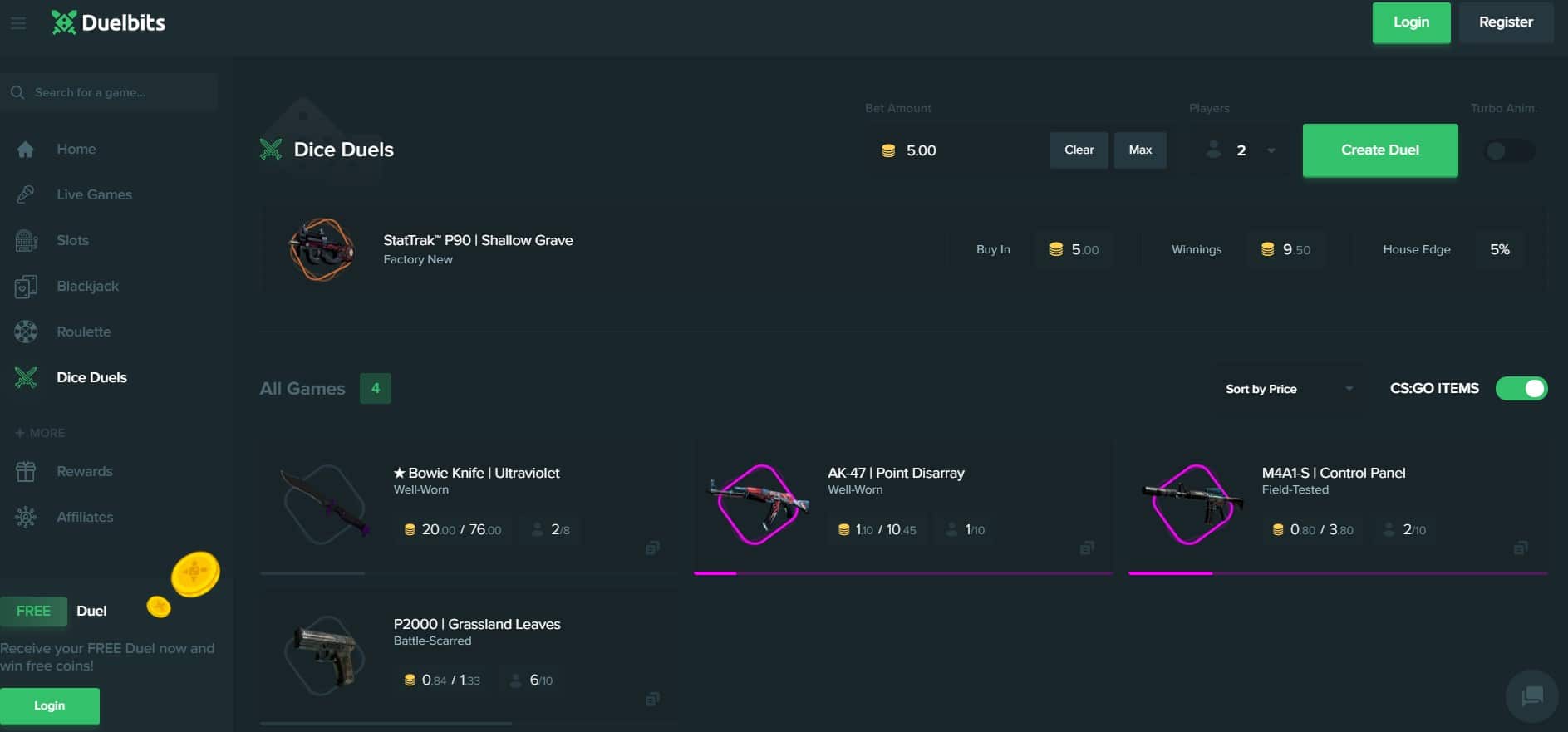
Task: Click the Live Games microphone icon
Action: tap(26, 194)
